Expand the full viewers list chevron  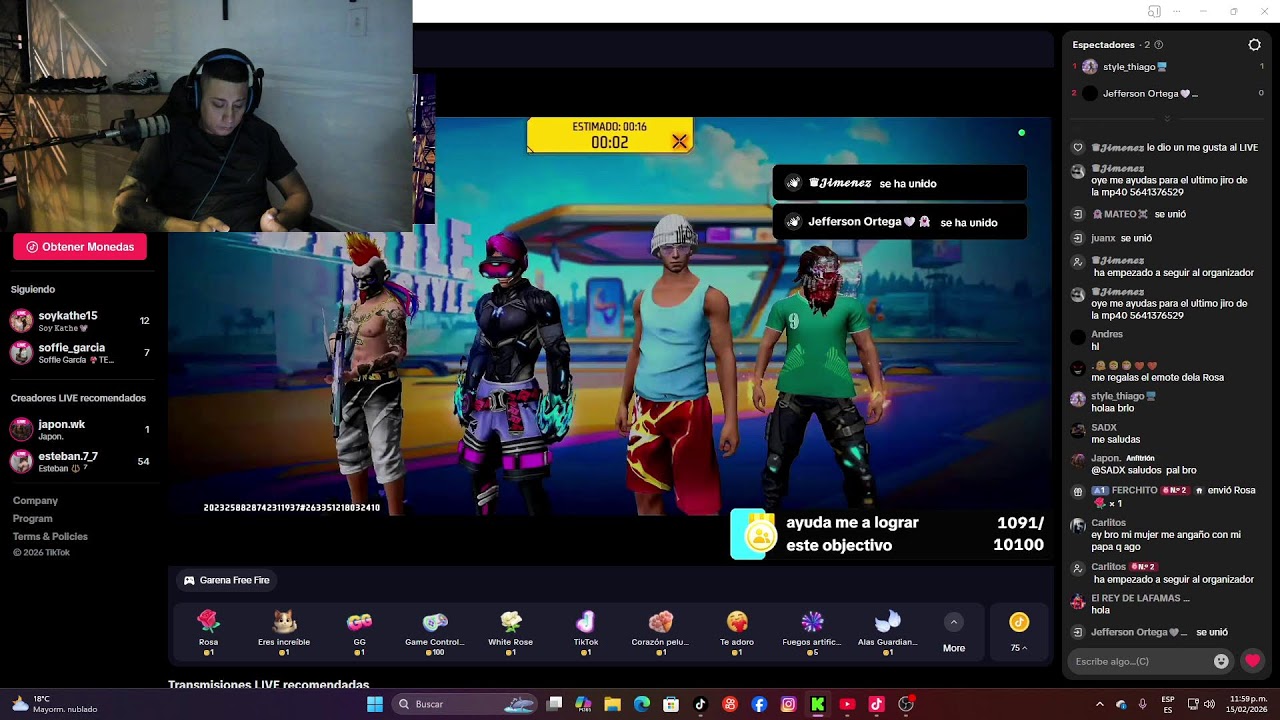(x=1166, y=119)
